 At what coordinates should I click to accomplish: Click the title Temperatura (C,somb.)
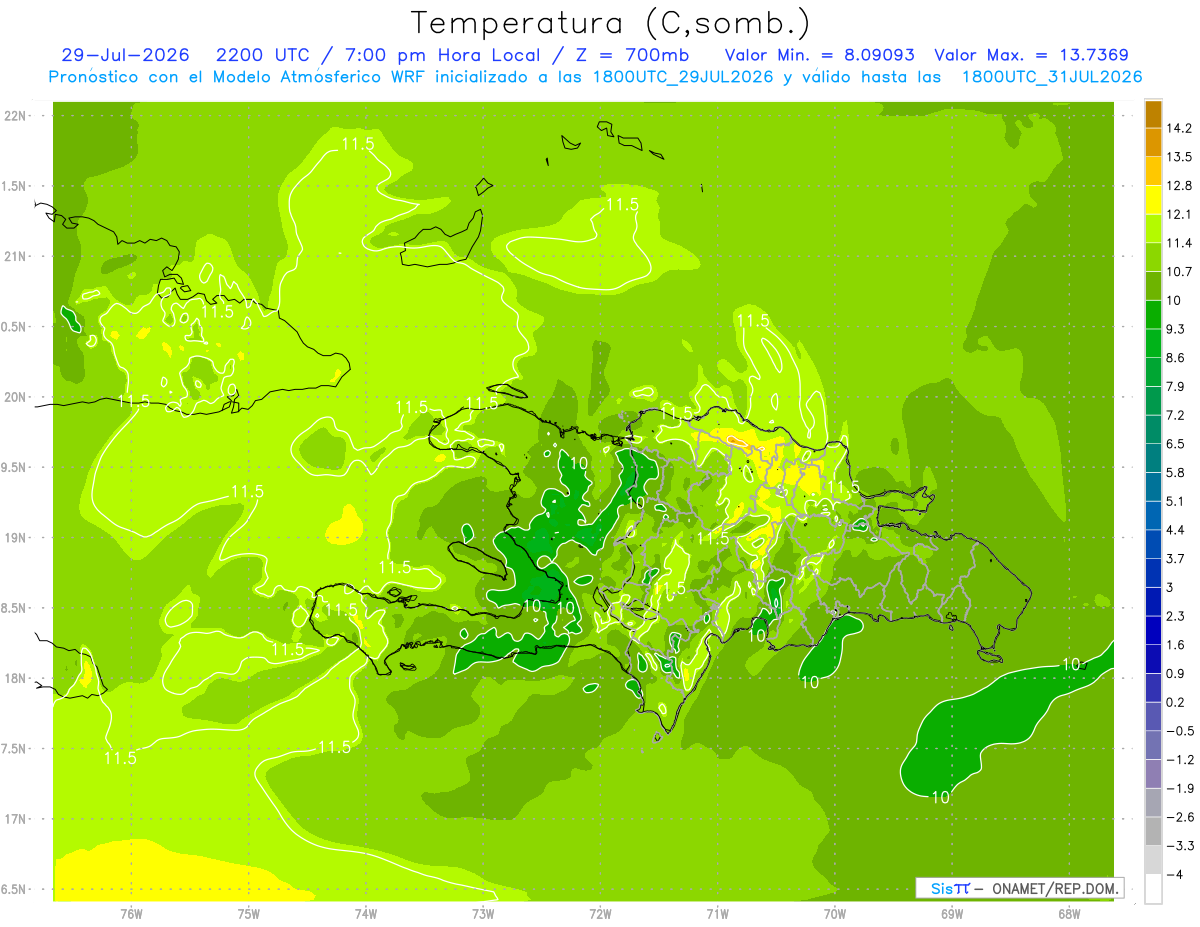point(611,23)
